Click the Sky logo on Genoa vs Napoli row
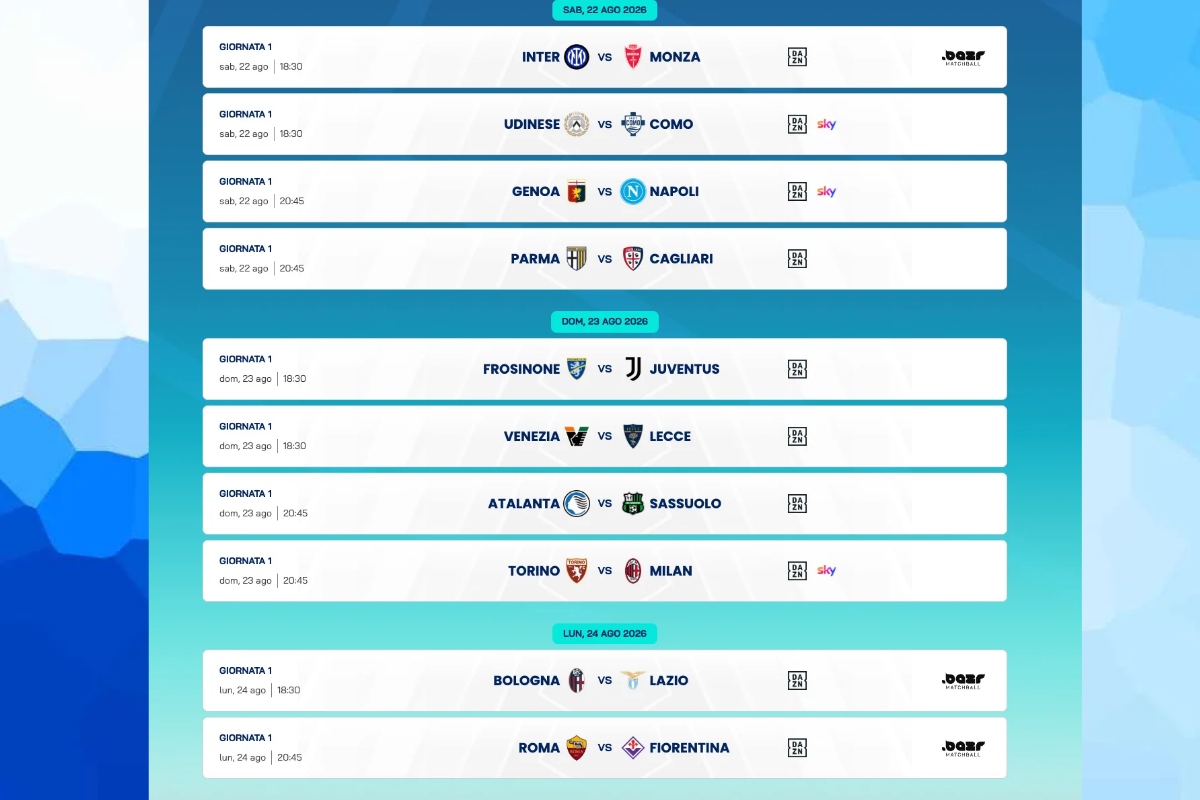1200x800 pixels. pyautogui.click(x=826, y=191)
